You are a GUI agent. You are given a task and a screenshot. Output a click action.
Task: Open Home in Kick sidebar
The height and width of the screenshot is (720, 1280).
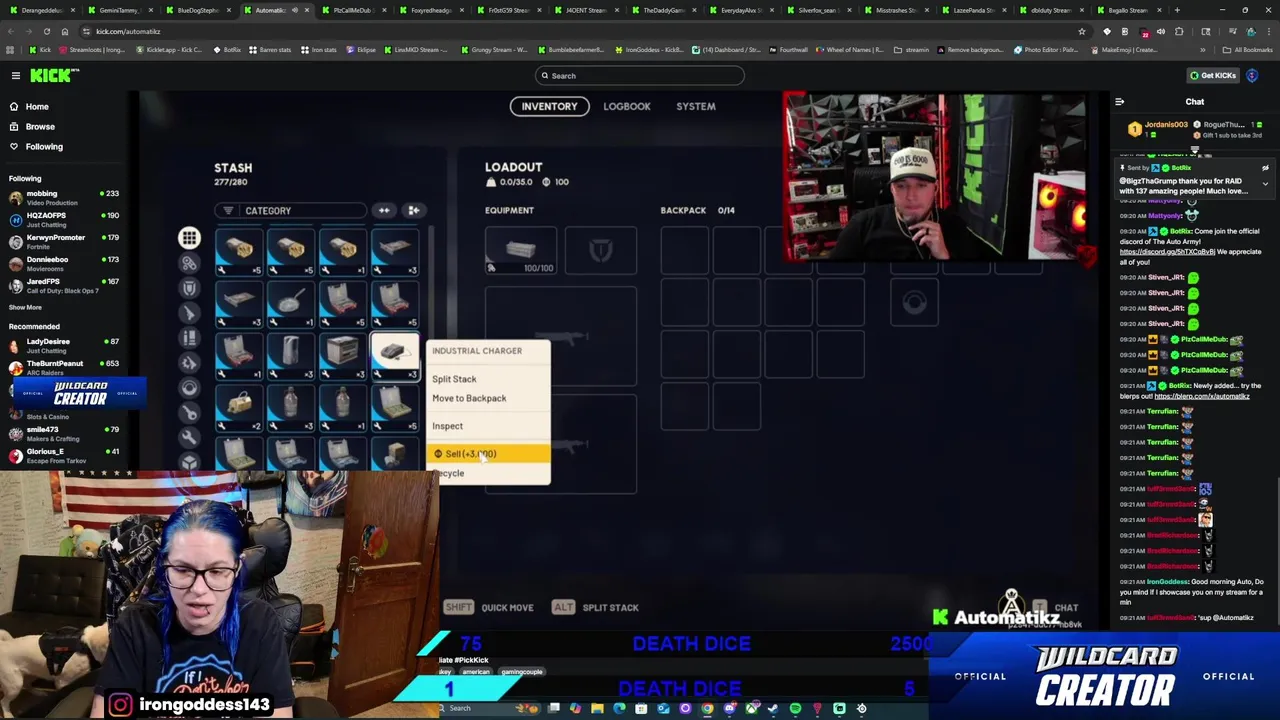(x=37, y=106)
